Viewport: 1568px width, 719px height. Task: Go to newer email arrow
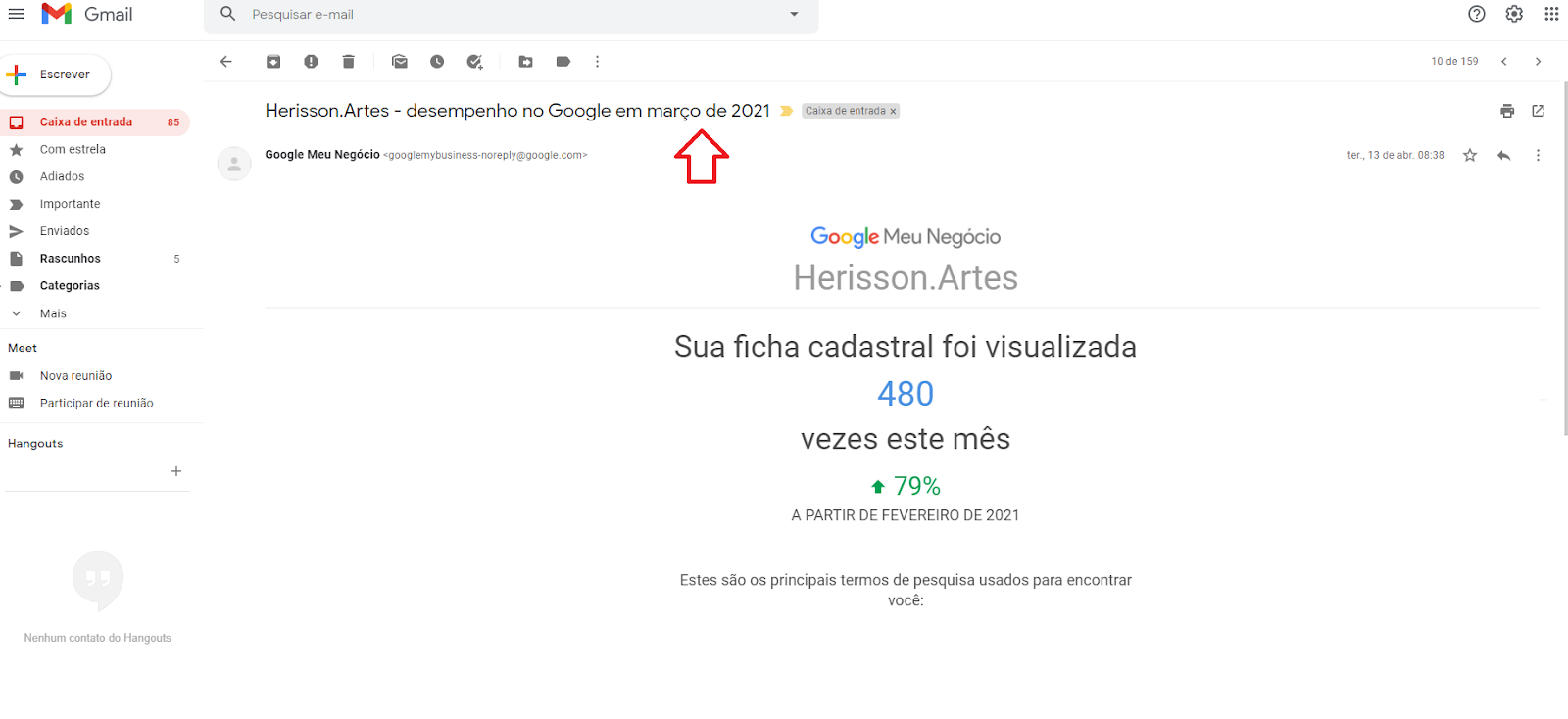1504,61
